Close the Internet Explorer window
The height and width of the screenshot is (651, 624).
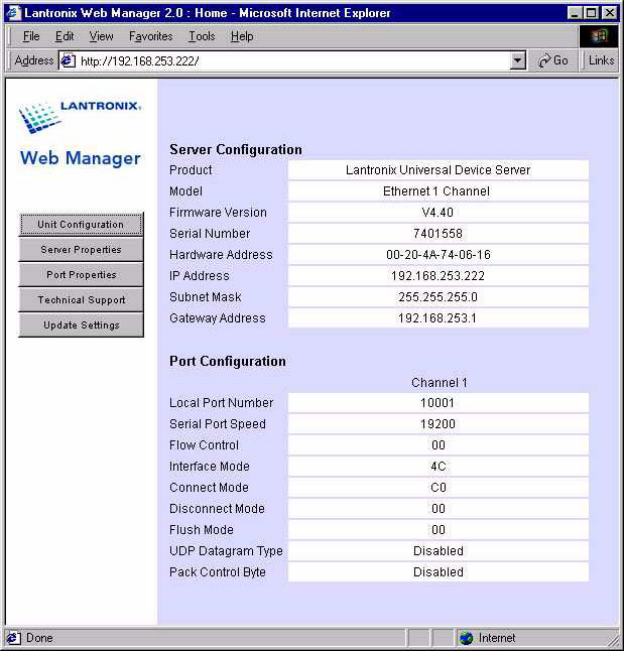coord(609,13)
